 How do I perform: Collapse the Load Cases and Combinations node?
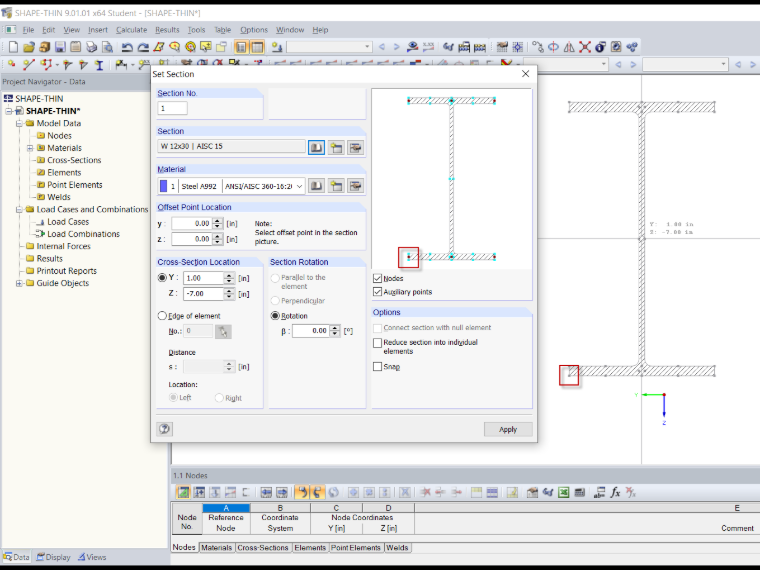tap(19, 209)
